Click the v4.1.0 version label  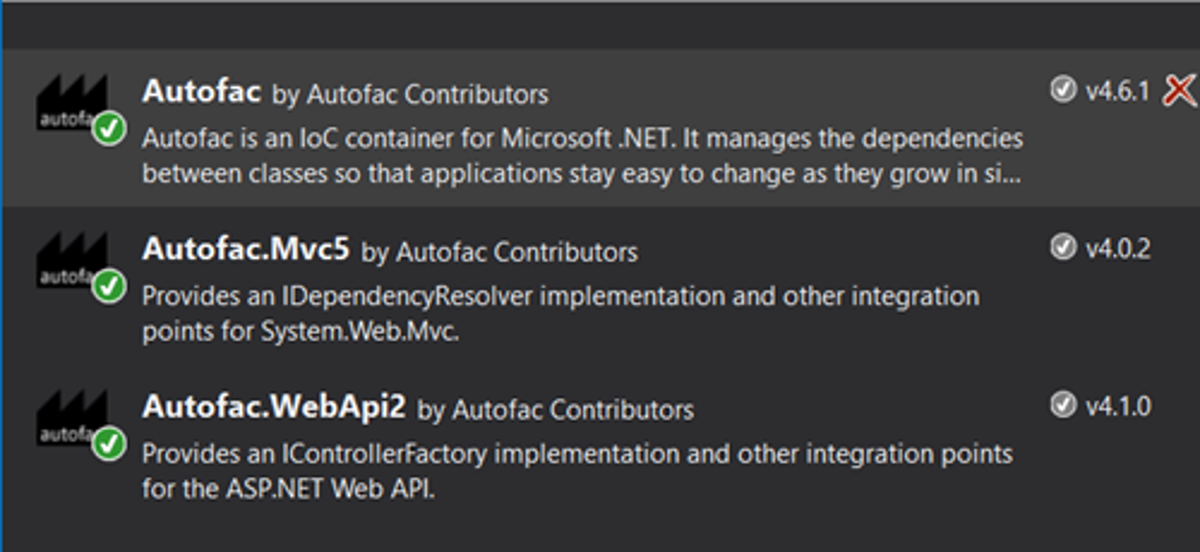coord(1117,406)
